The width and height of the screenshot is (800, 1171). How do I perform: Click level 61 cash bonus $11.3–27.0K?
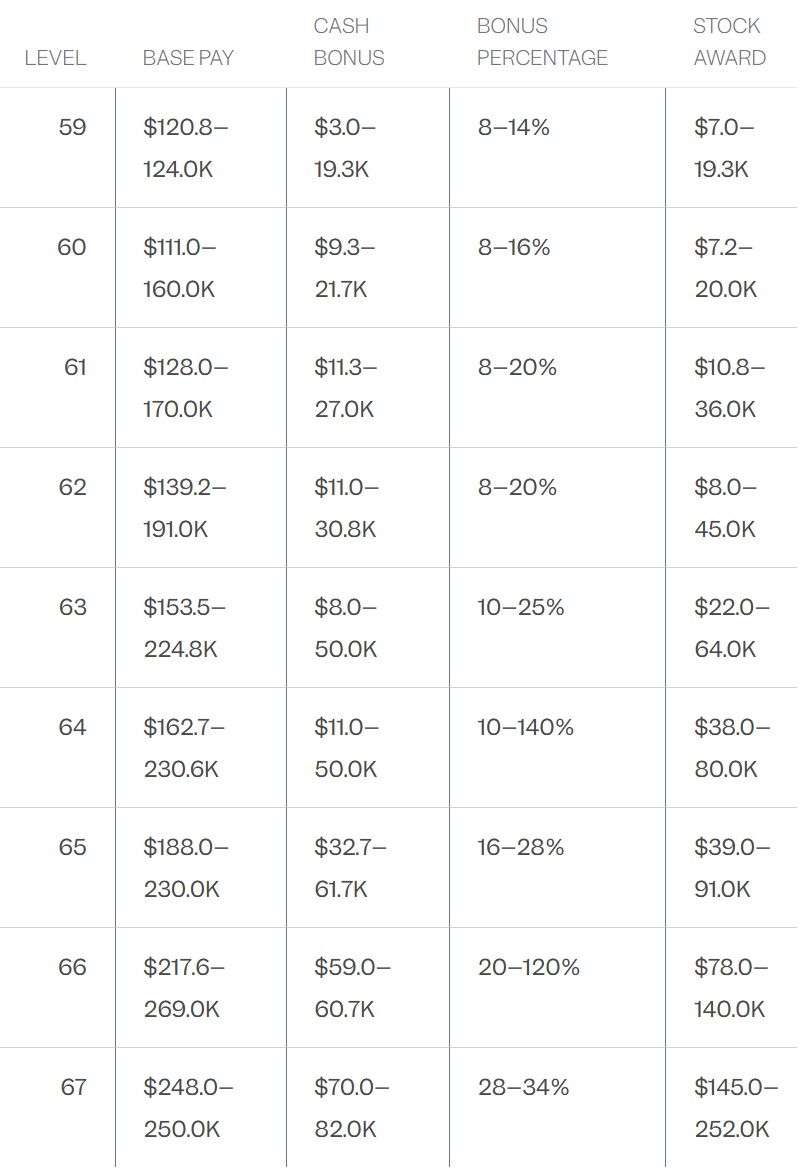(x=346, y=388)
